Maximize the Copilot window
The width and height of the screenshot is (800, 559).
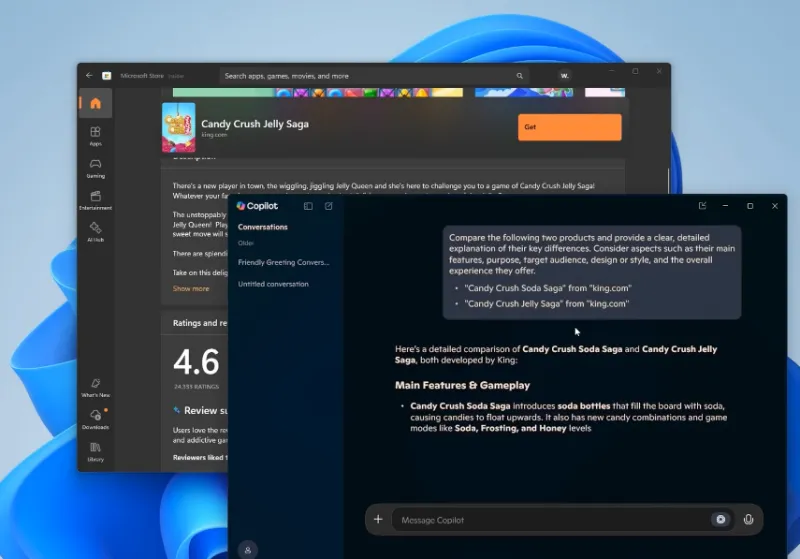coord(750,206)
